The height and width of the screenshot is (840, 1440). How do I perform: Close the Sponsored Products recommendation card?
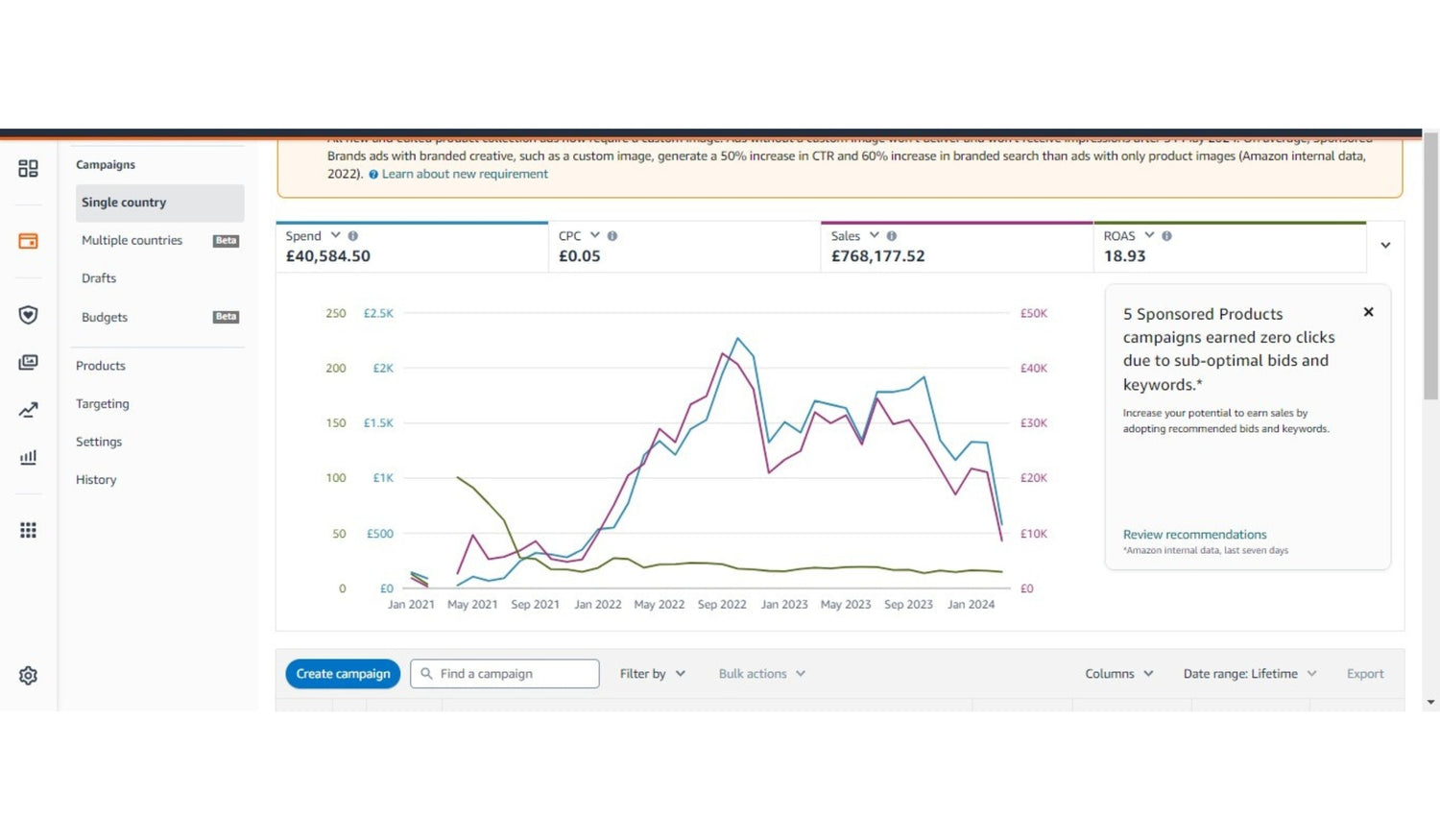point(1368,312)
